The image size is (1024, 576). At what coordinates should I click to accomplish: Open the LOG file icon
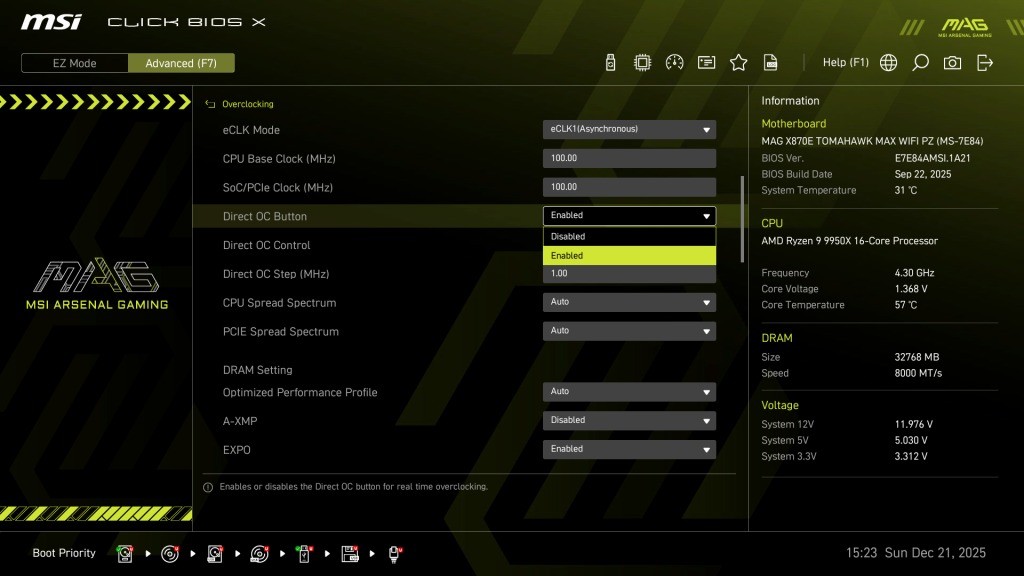click(x=771, y=63)
